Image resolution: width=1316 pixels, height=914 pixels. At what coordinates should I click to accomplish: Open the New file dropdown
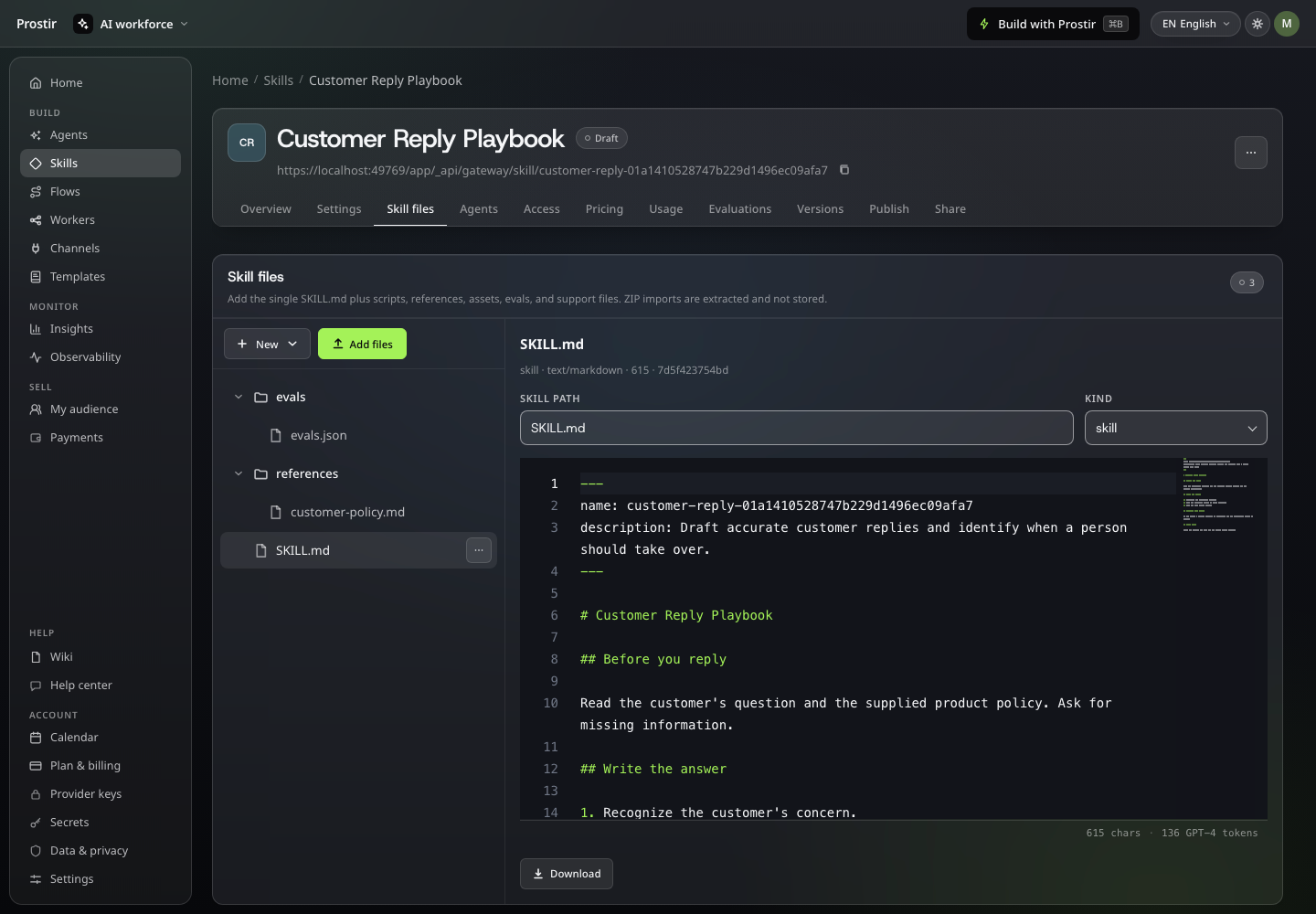click(x=267, y=344)
